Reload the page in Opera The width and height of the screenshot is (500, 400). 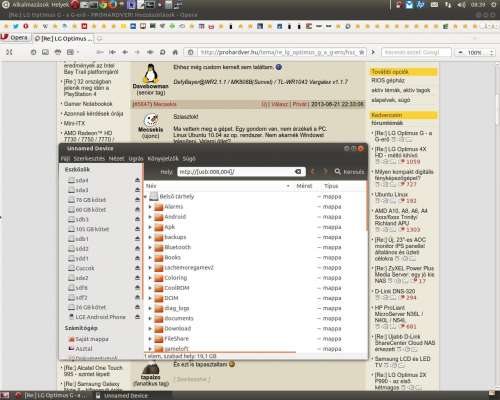click(x=162, y=52)
